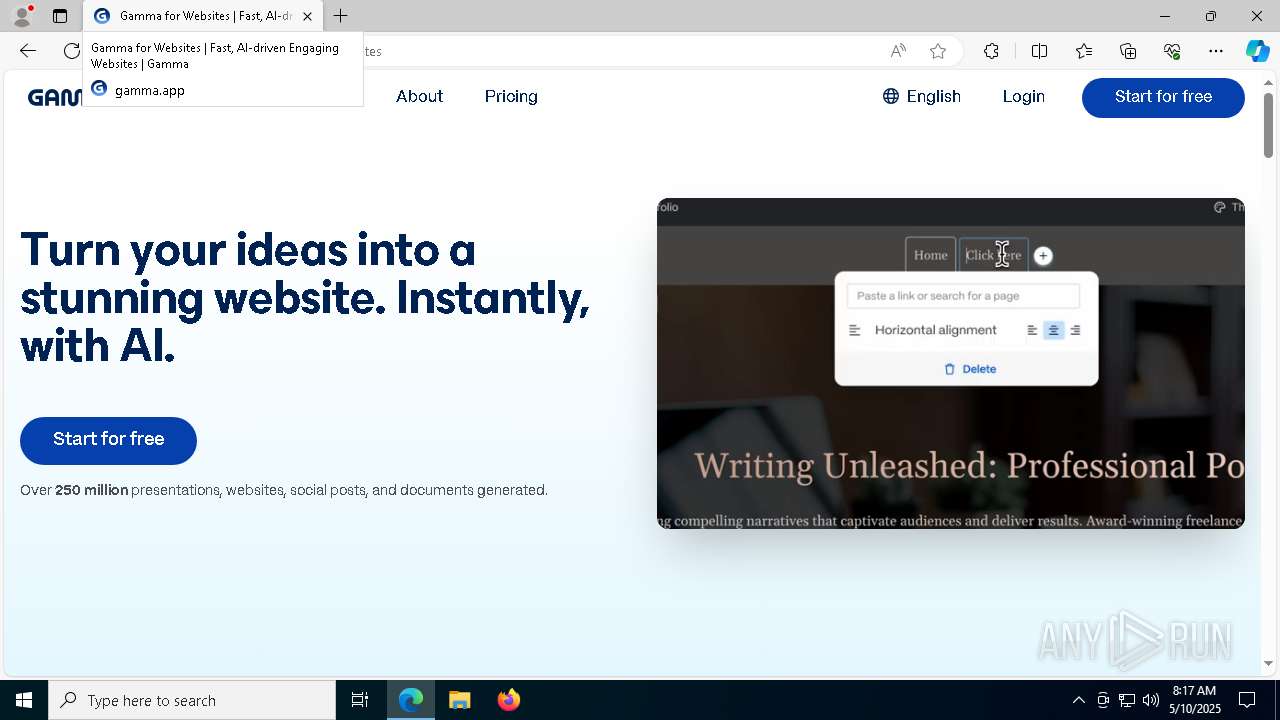Screen dimensions: 1280x720
Task: Select left horizontal alignment icon
Action: [1032, 330]
